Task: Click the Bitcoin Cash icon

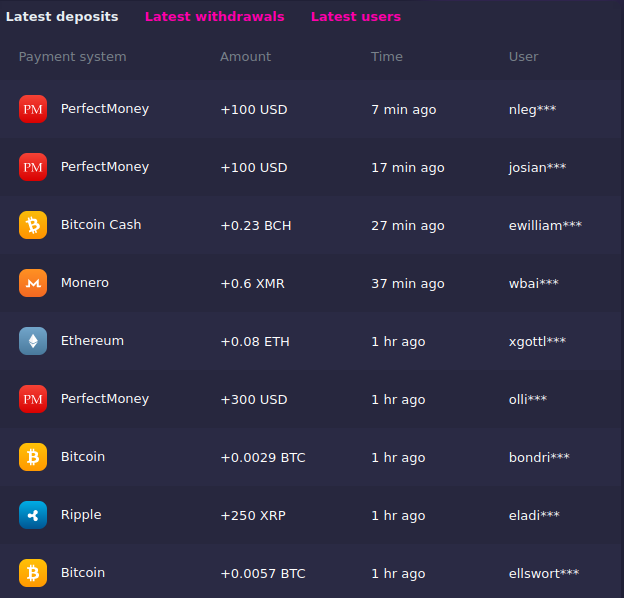Action: [33, 225]
